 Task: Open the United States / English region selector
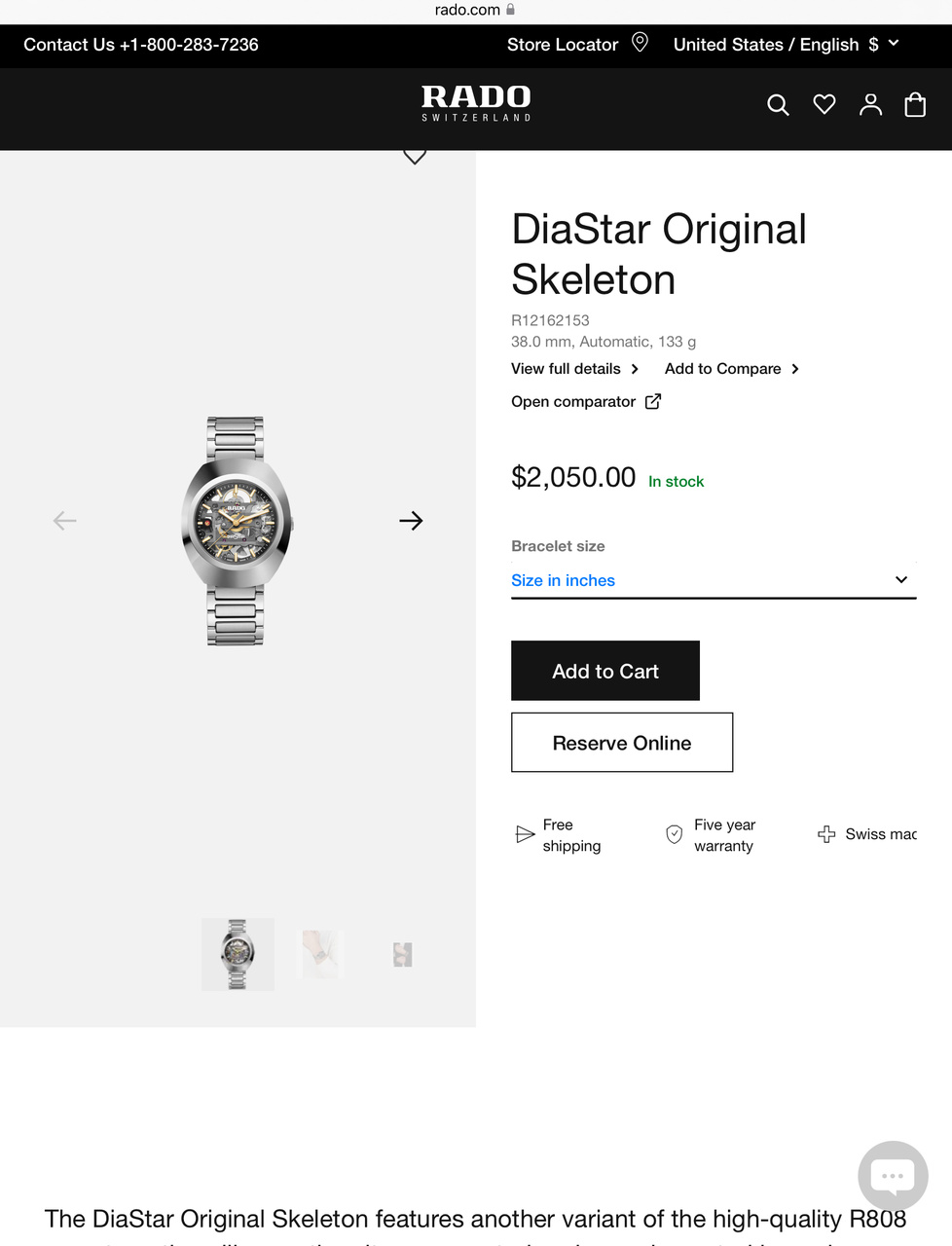tap(786, 45)
